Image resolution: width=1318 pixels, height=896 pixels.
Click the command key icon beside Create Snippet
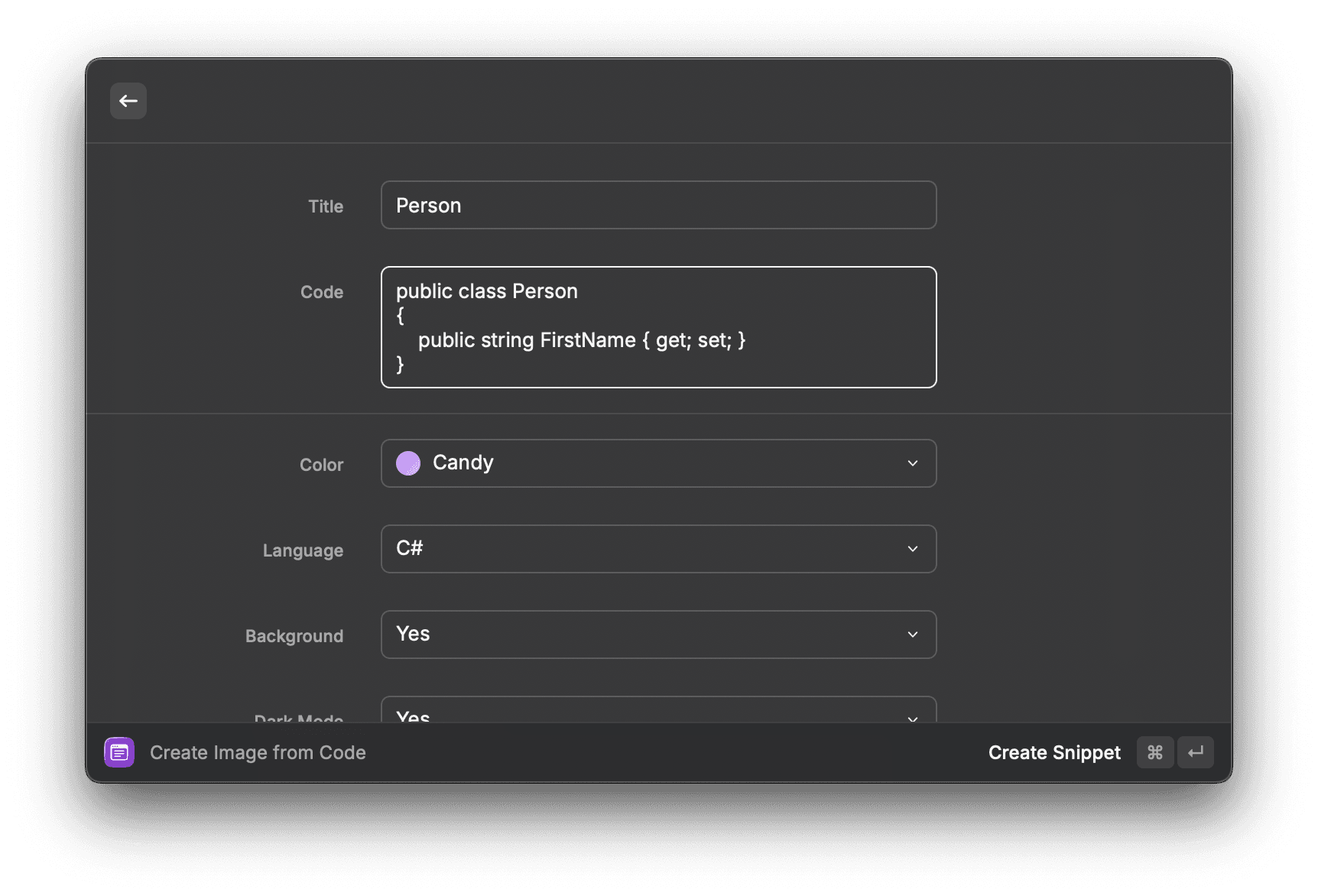[1154, 752]
